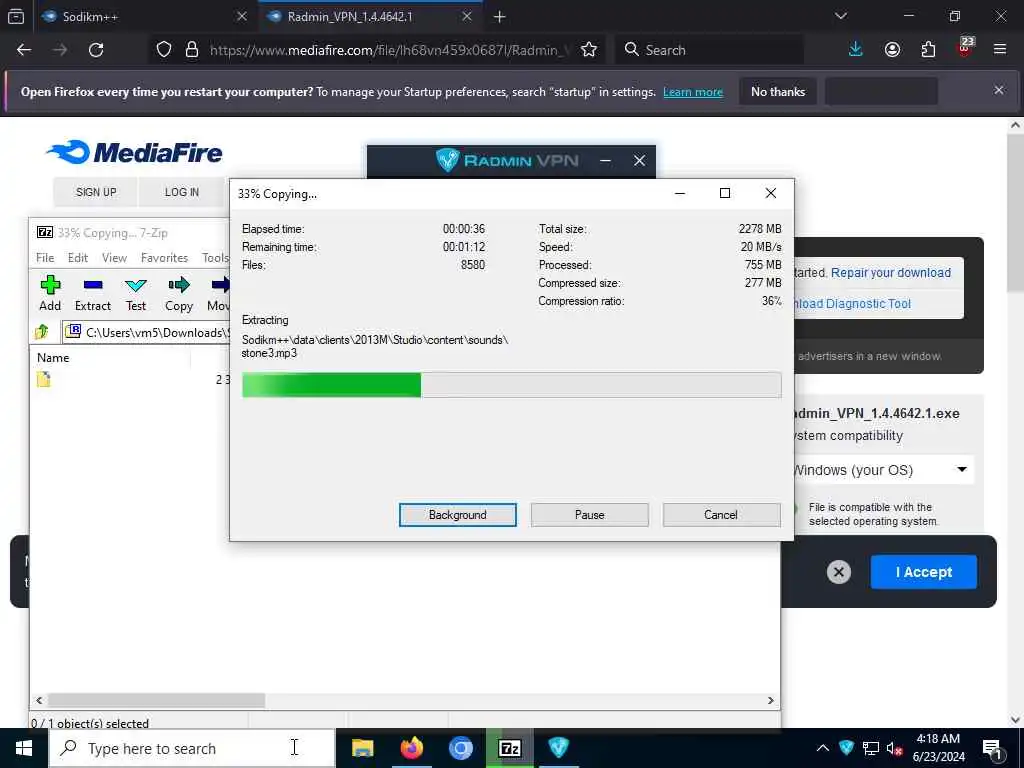
Task: Click Radmin VPN system tray icon
Action: [x=846, y=748]
